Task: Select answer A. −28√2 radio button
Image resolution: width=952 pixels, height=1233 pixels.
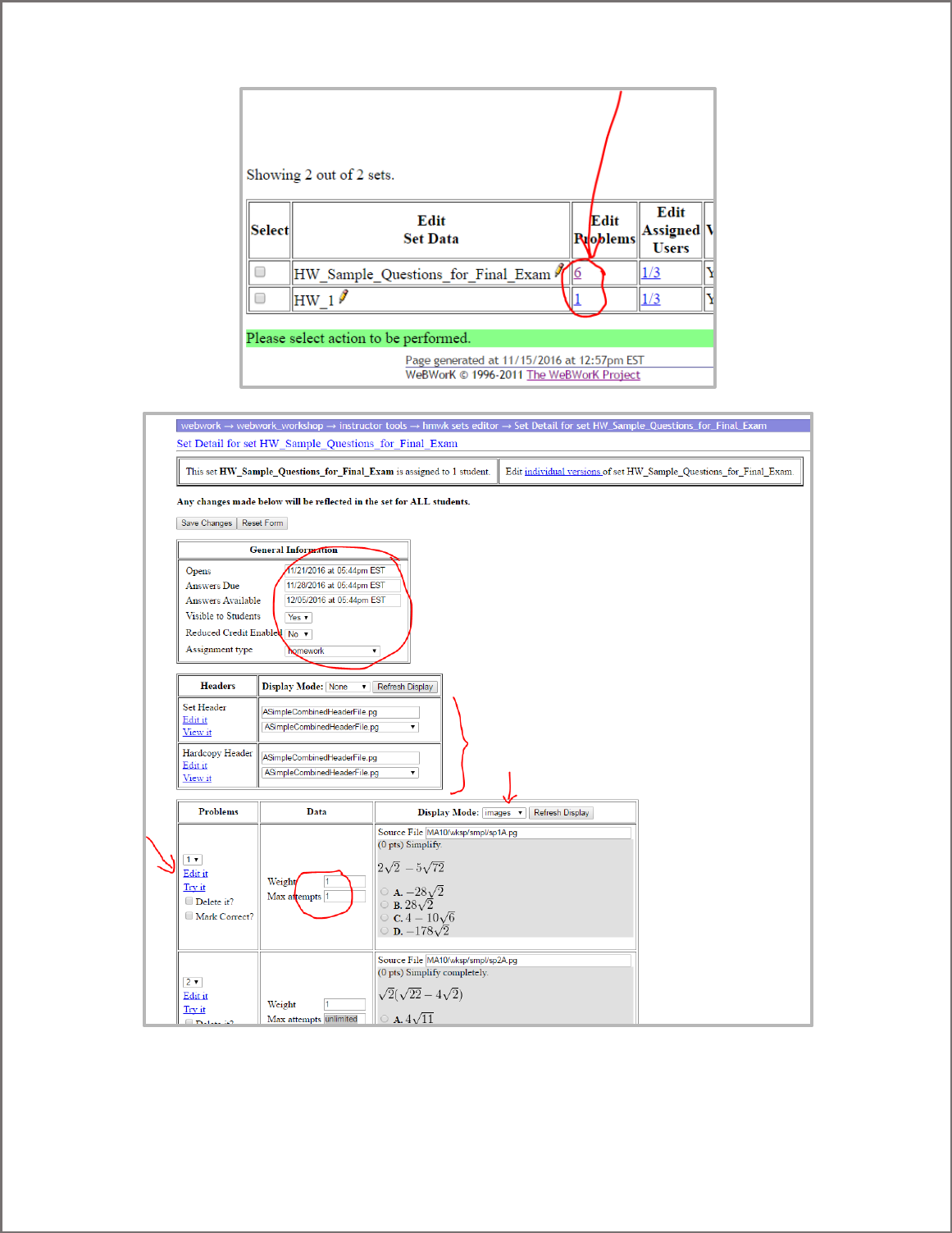Action: pyautogui.click(x=384, y=892)
